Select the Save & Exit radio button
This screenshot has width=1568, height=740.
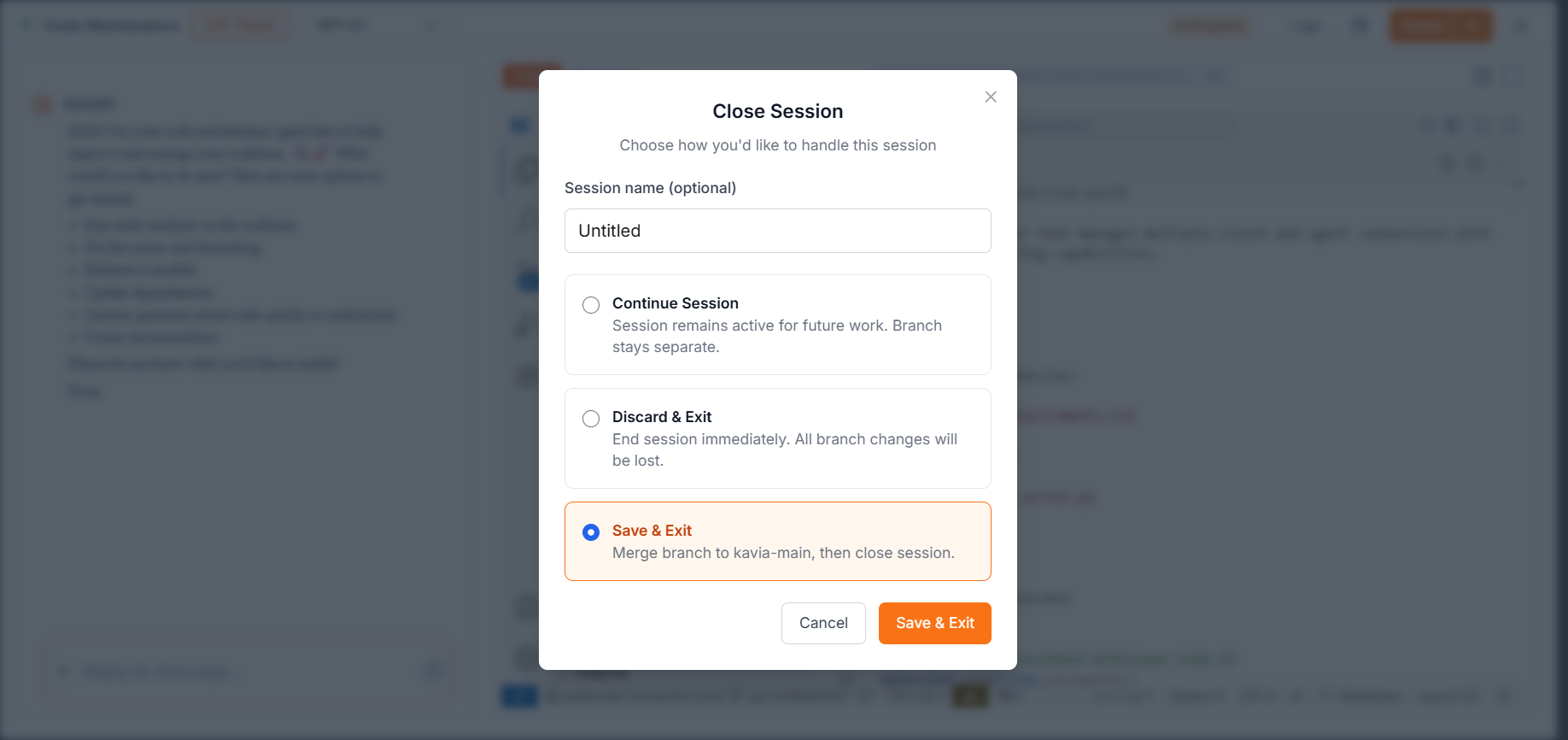pos(591,532)
